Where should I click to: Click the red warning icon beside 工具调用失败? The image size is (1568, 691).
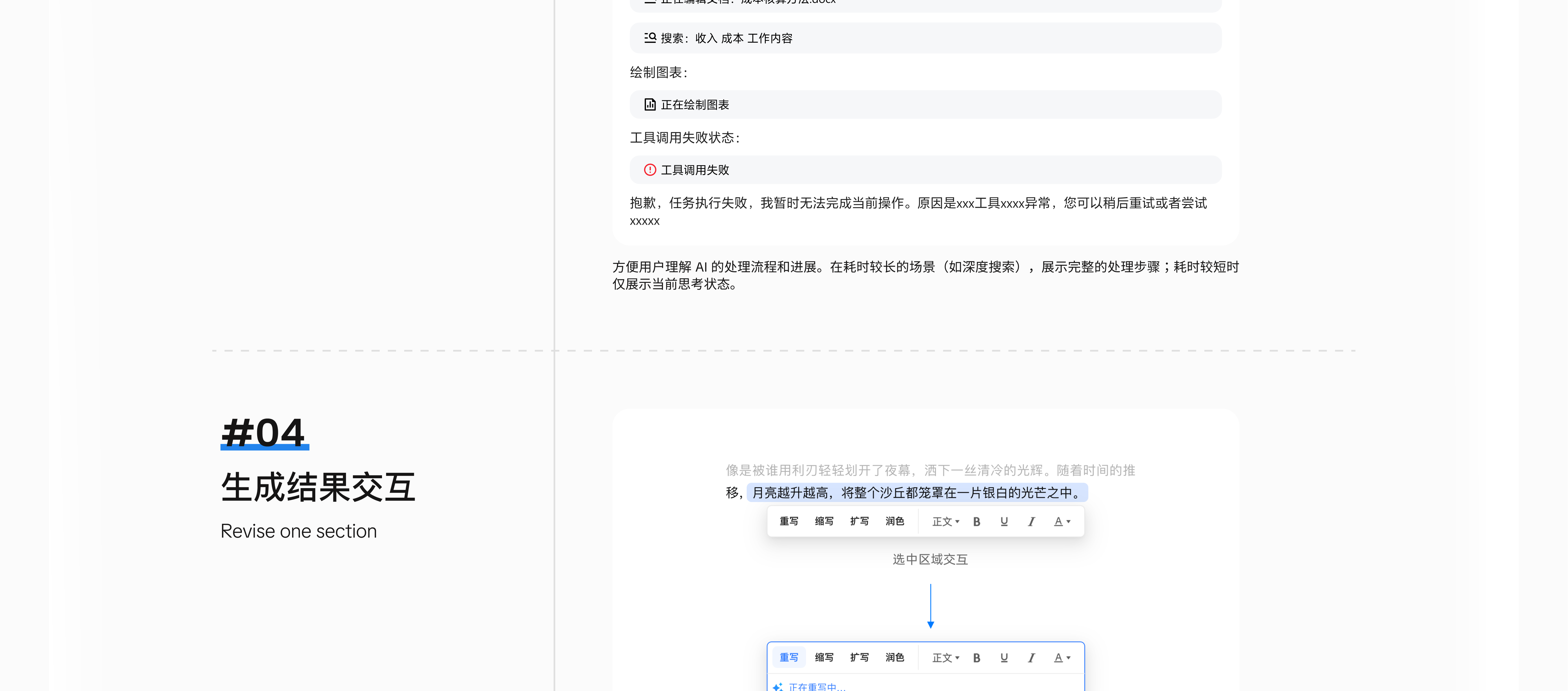coord(649,170)
